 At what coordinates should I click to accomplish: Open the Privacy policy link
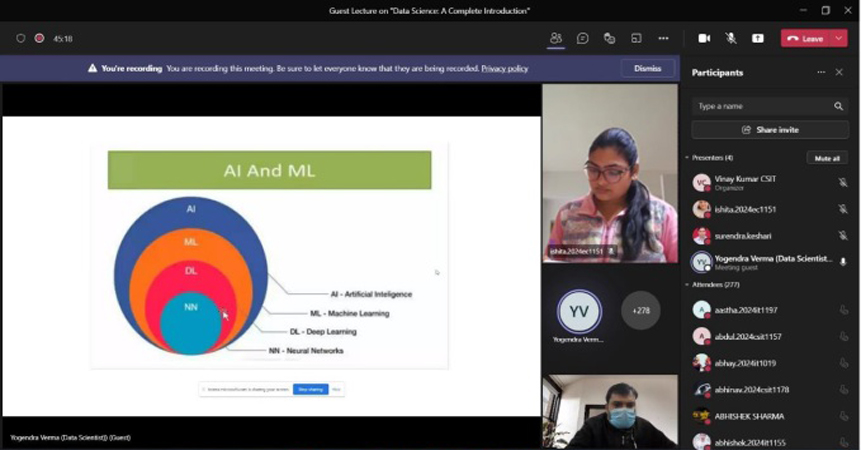[x=504, y=68]
